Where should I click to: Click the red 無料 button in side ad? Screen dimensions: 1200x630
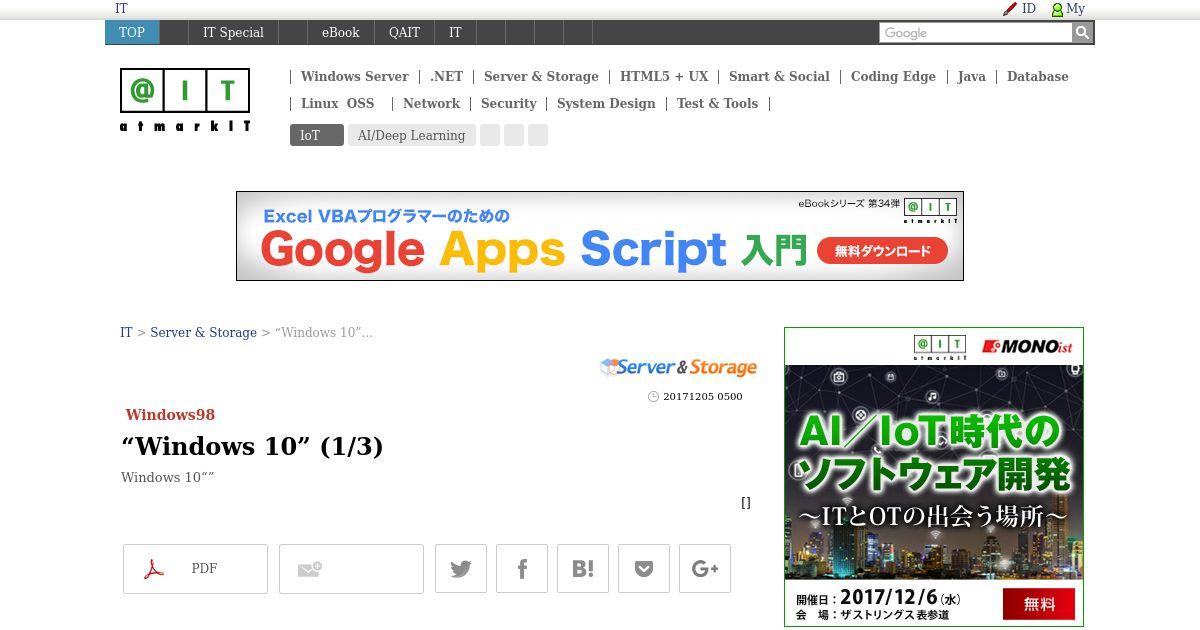(1039, 604)
